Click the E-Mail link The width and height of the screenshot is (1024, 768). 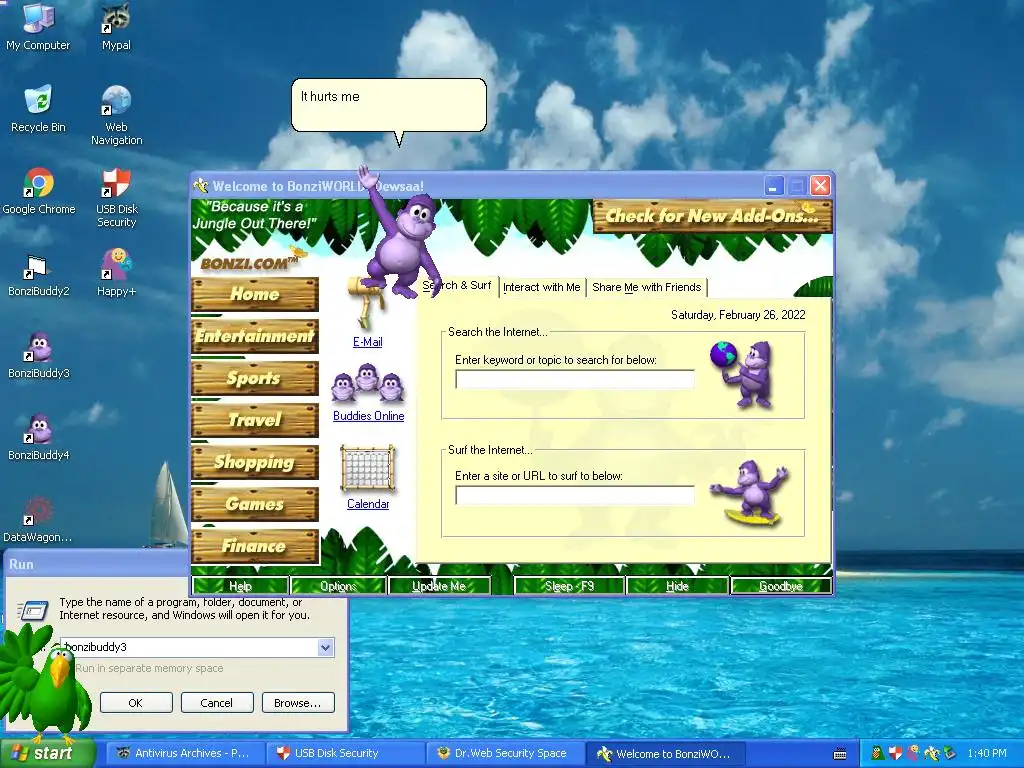click(368, 342)
